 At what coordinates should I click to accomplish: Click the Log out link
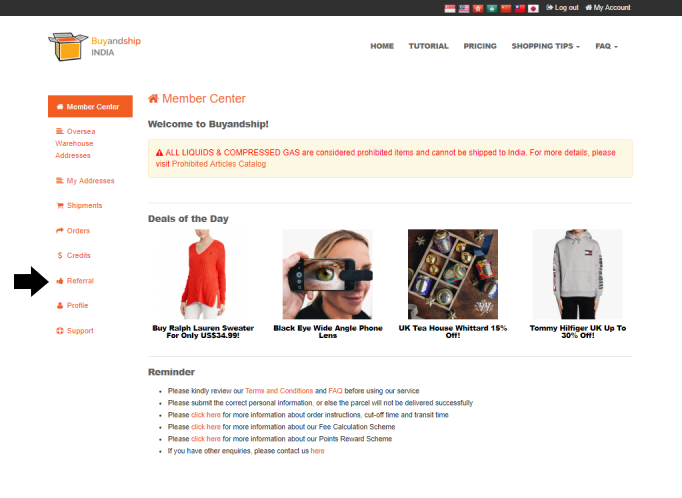tap(562, 8)
